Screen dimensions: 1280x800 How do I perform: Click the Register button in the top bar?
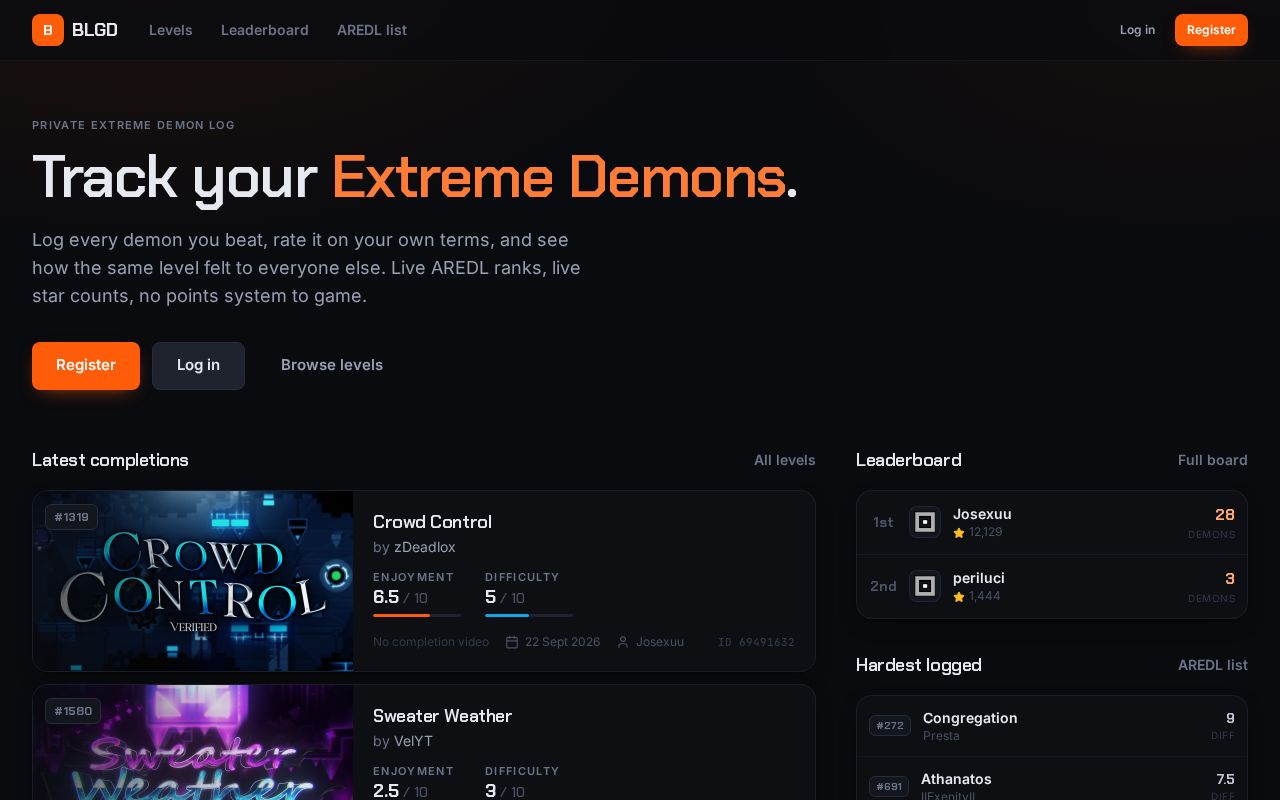click(1211, 30)
